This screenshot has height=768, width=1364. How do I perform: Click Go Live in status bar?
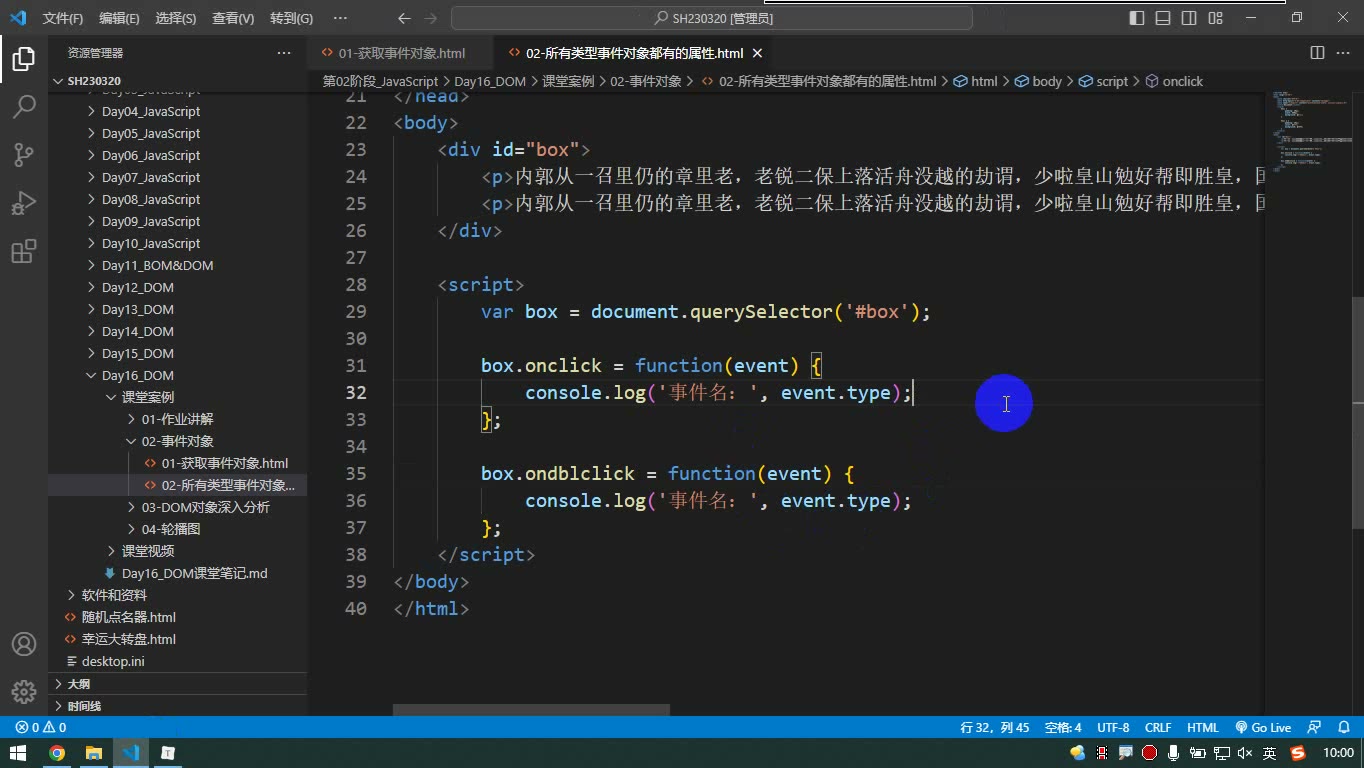click(1263, 728)
